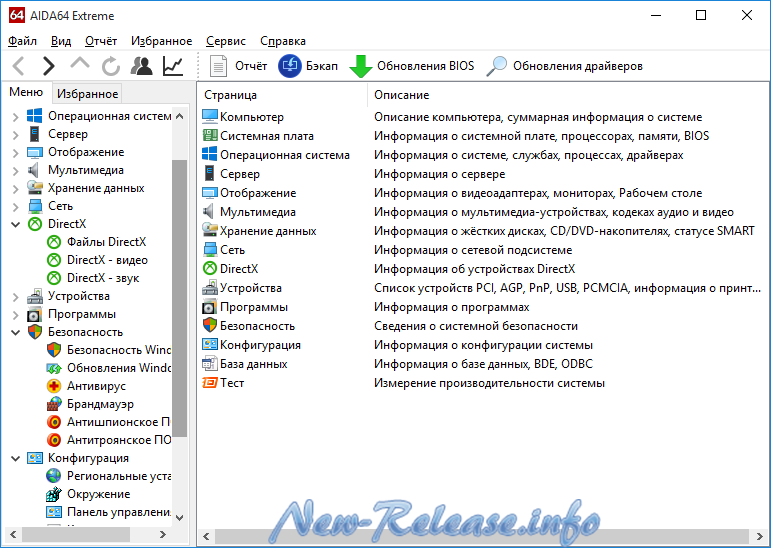Expand the Мультимедиа tree node
771x548 pixels.
(15, 171)
